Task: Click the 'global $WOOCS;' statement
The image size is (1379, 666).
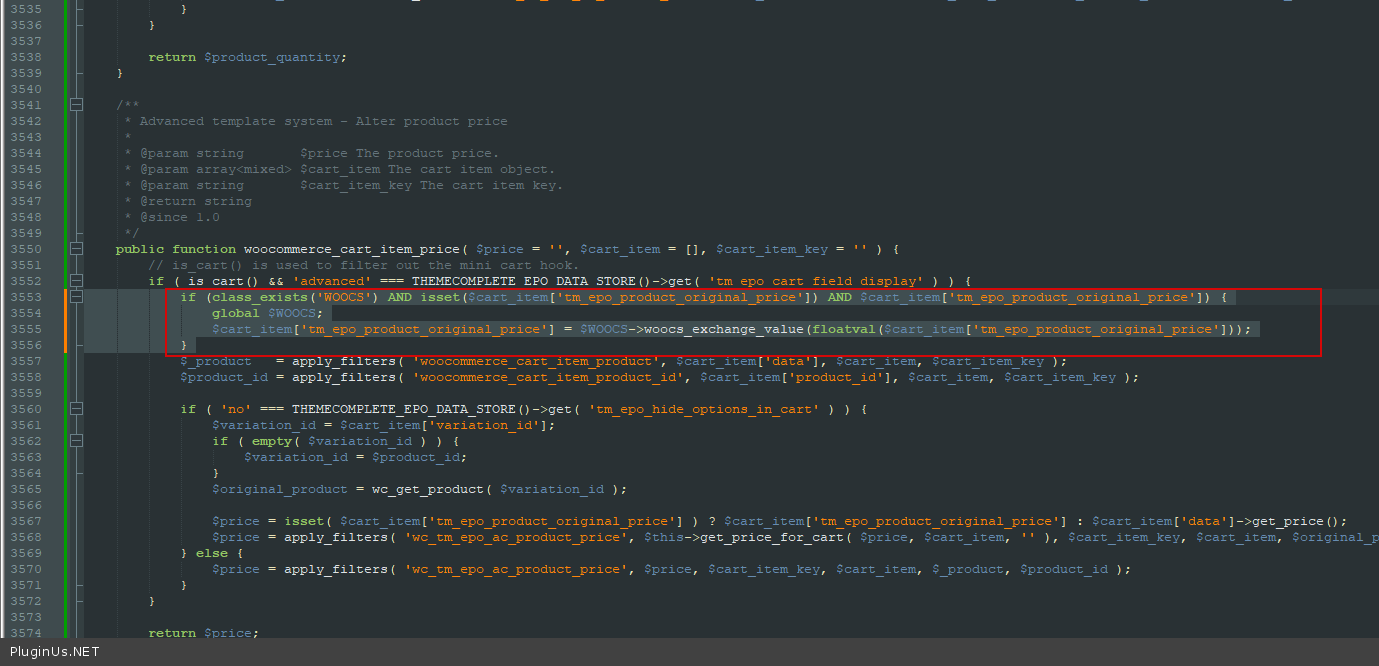Action: pos(267,313)
